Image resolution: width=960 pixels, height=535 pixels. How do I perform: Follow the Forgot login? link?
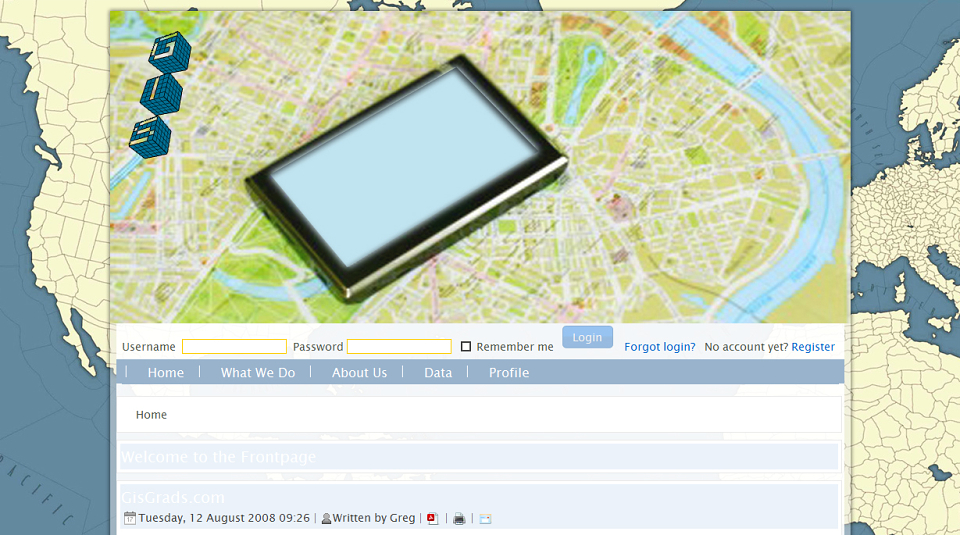[x=659, y=347]
